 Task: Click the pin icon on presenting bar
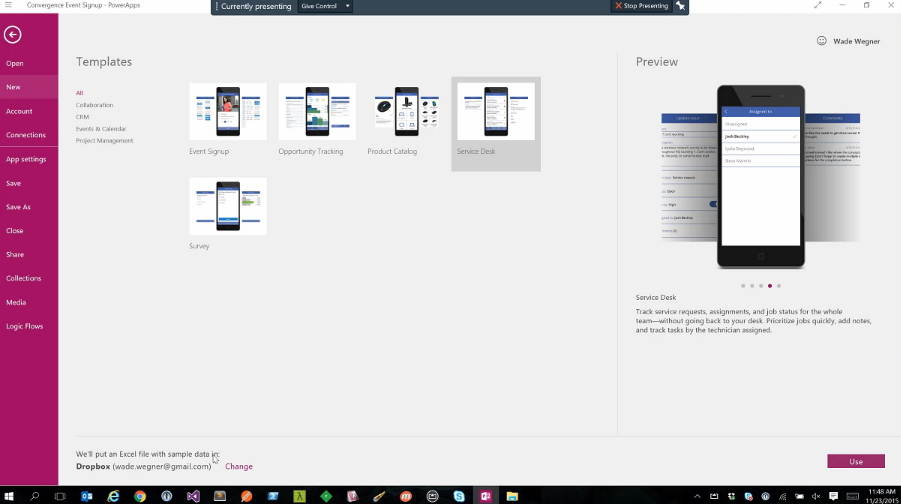coord(680,6)
